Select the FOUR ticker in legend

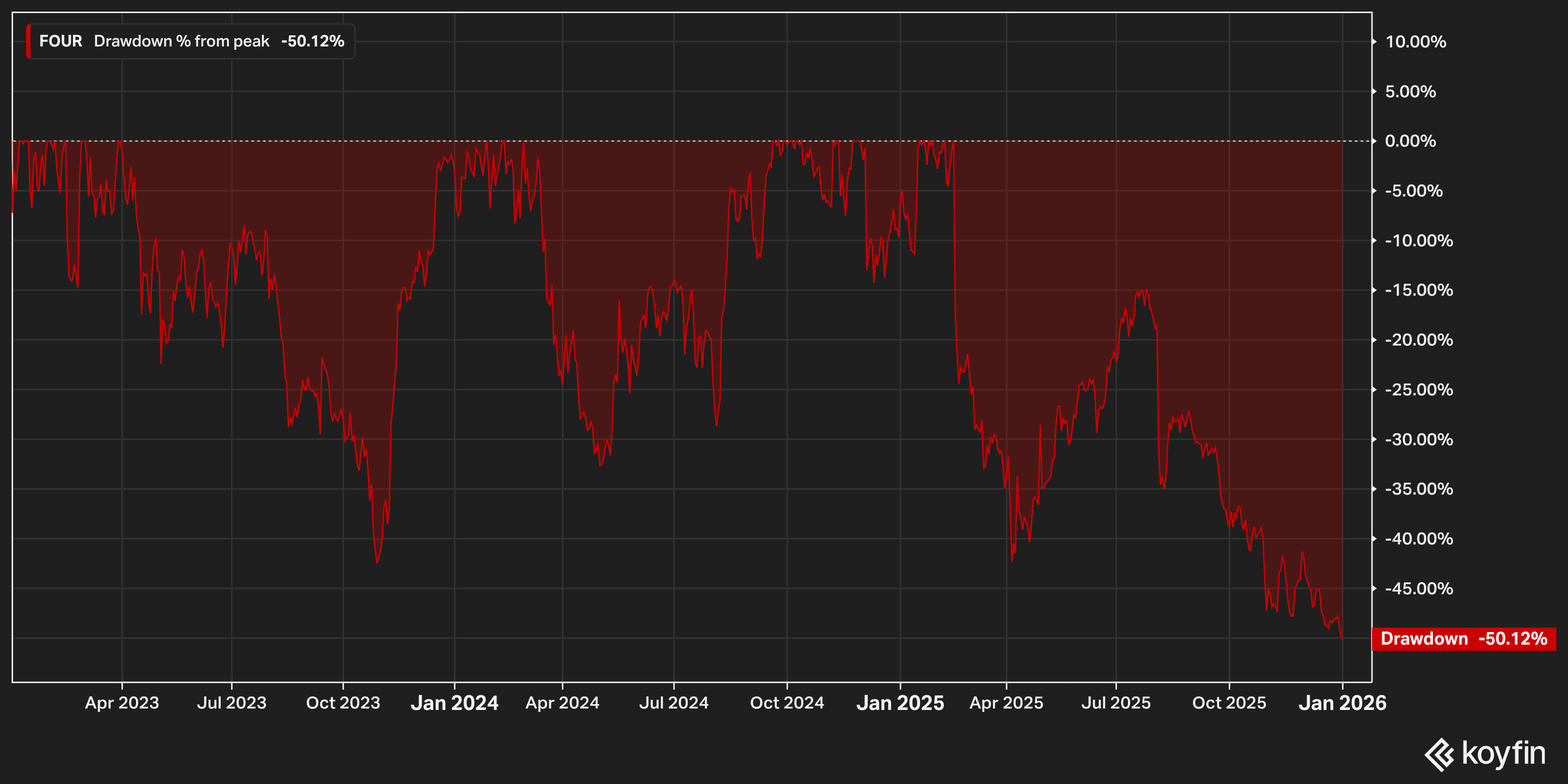click(x=60, y=42)
